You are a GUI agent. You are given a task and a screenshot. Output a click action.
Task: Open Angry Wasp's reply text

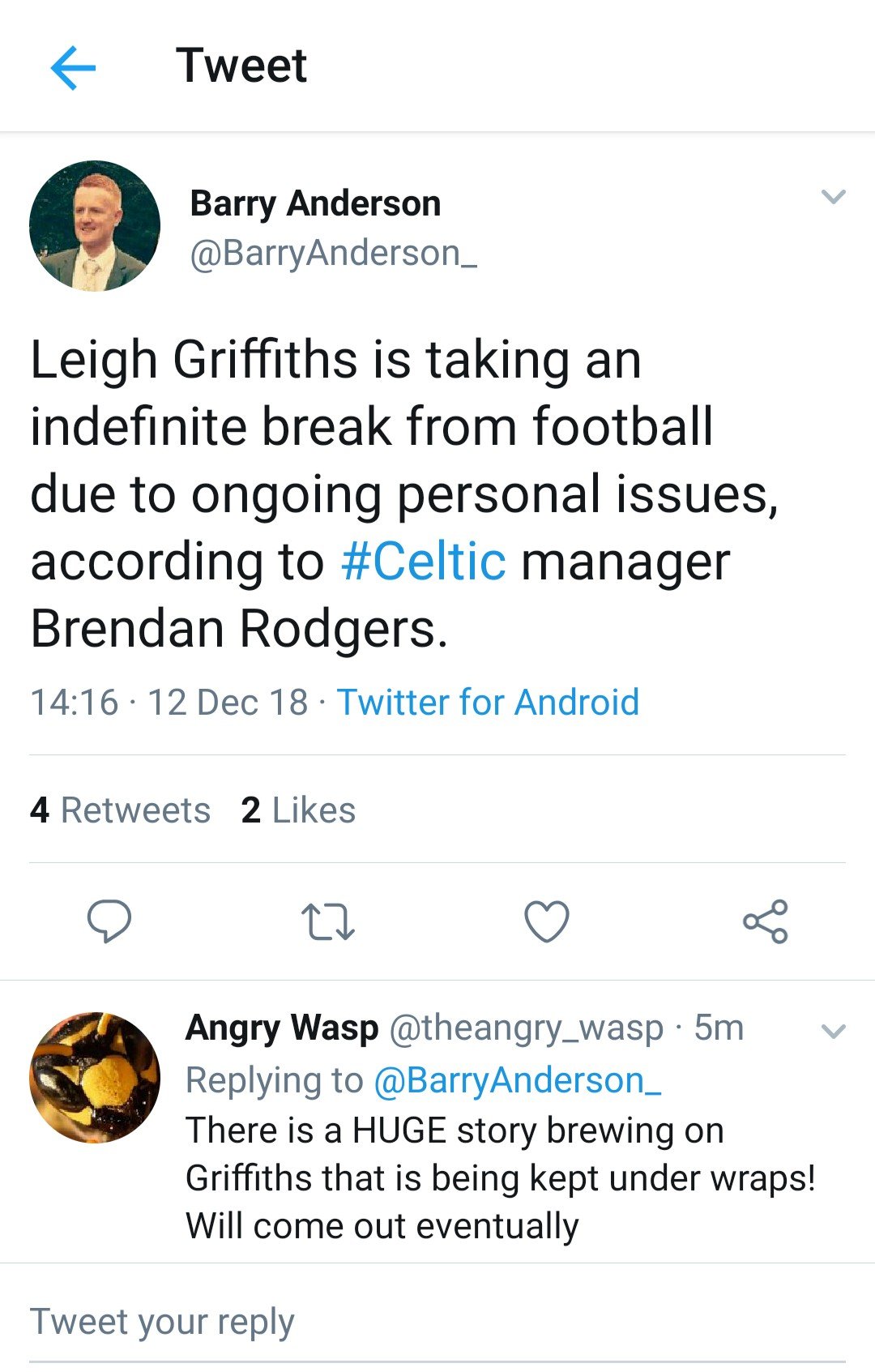pyautogui.click(x=501, y=1178)
